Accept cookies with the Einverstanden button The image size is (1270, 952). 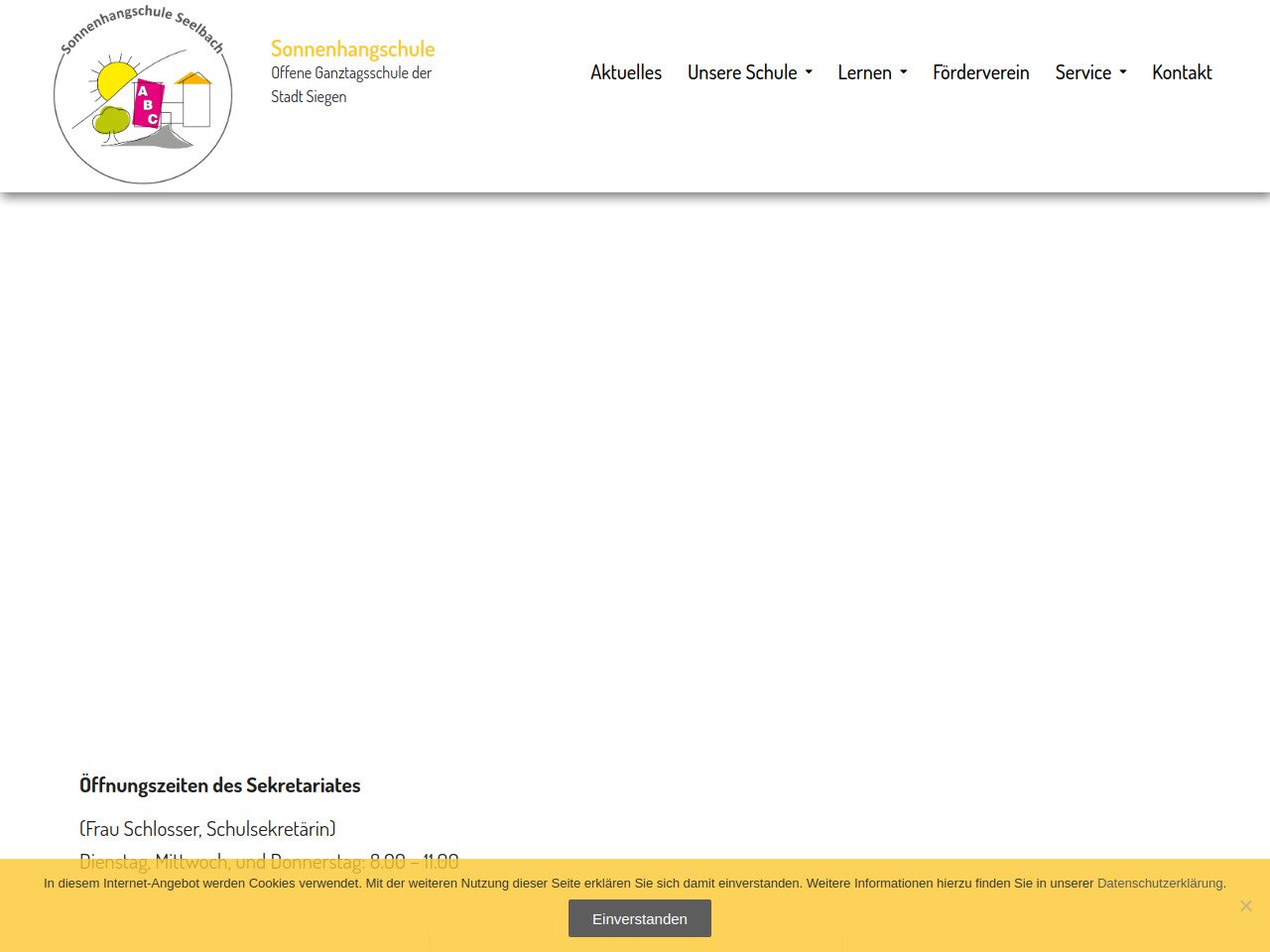click(639, 918)
